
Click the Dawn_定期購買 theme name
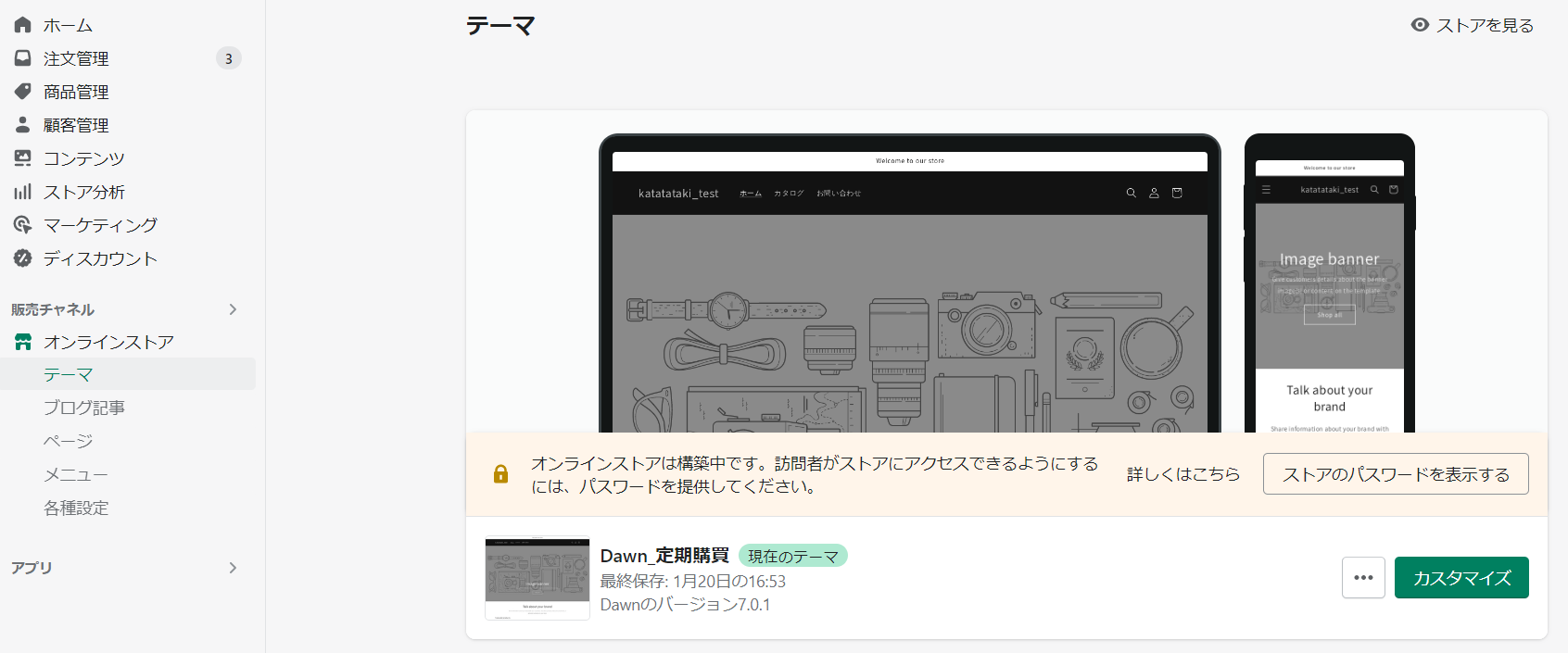664,556
